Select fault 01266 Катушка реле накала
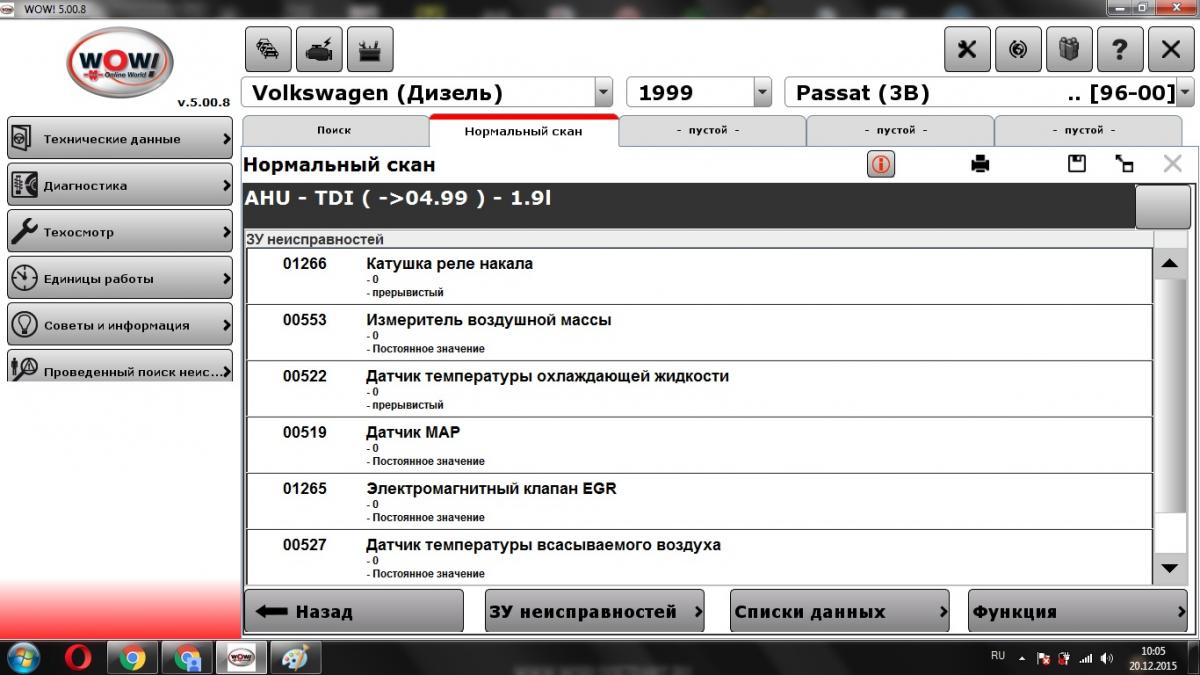 tap(699, 276)
